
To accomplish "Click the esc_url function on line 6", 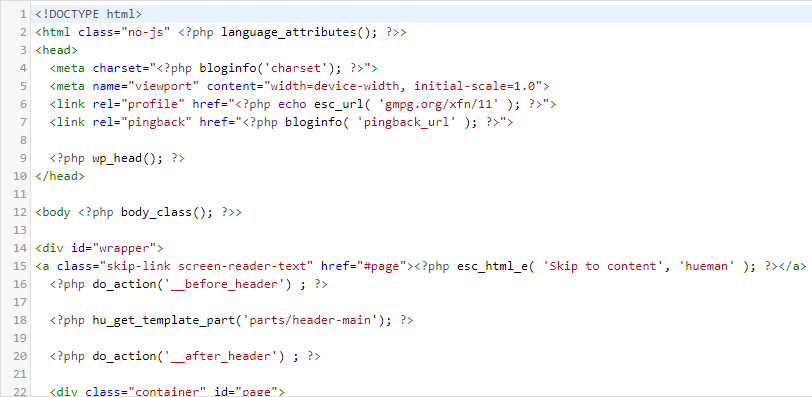I will point(339,104).
